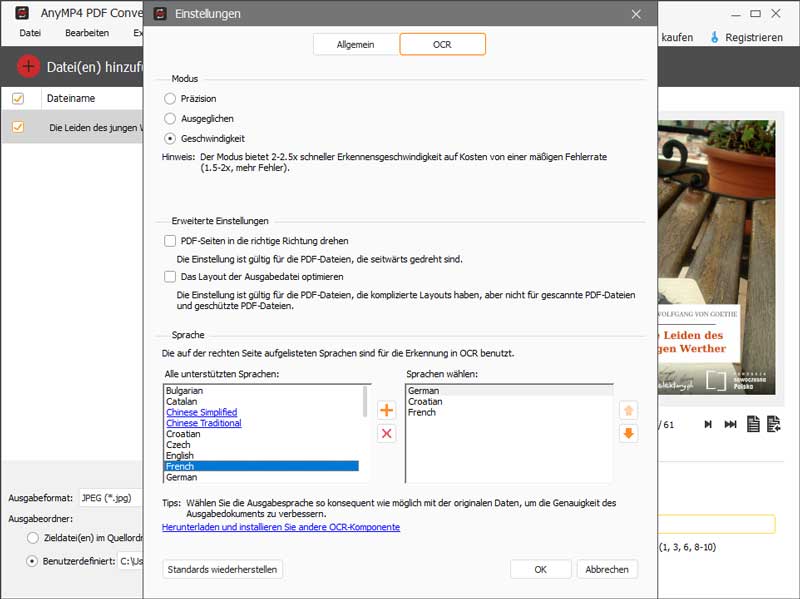This screenshot has width=800, height=599.
Task: Click the Registrieren link in the main window
Action: click(754, 38)
